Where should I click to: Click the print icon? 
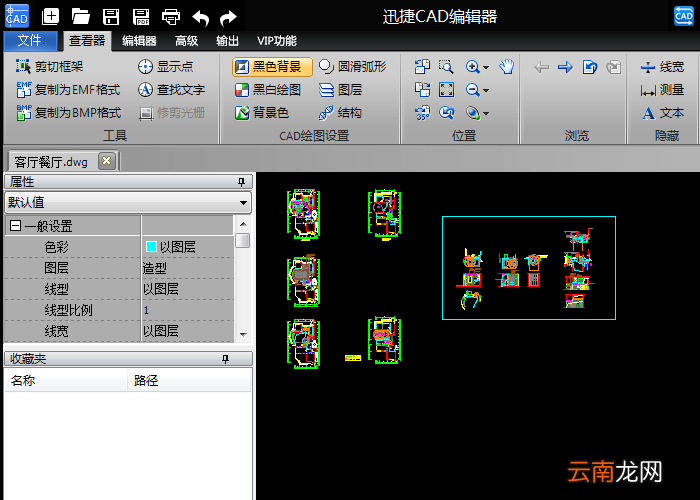171,17
